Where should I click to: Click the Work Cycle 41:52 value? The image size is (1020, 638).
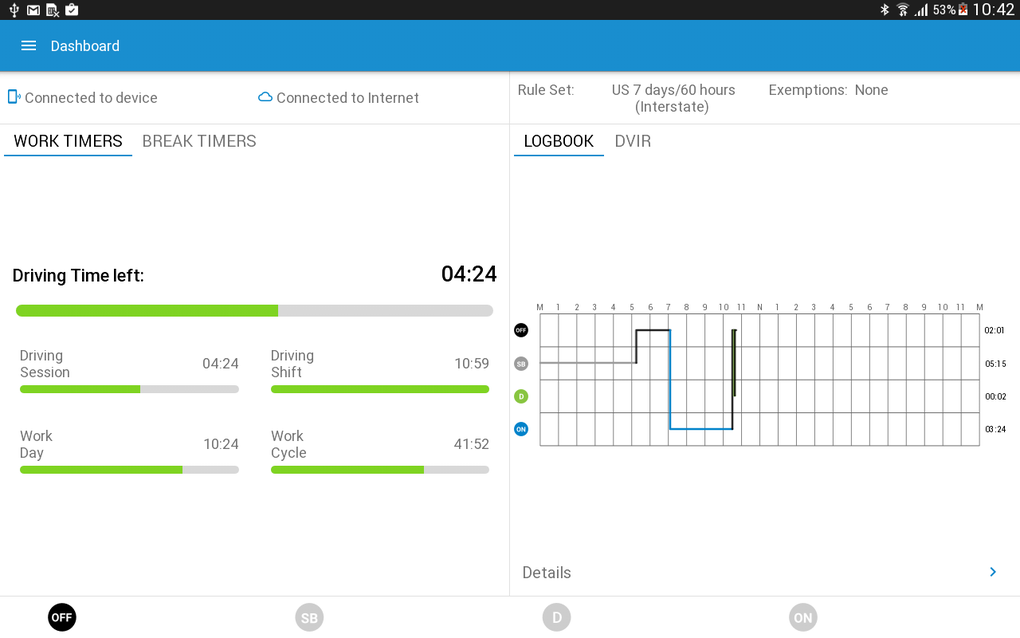point(471,444)
